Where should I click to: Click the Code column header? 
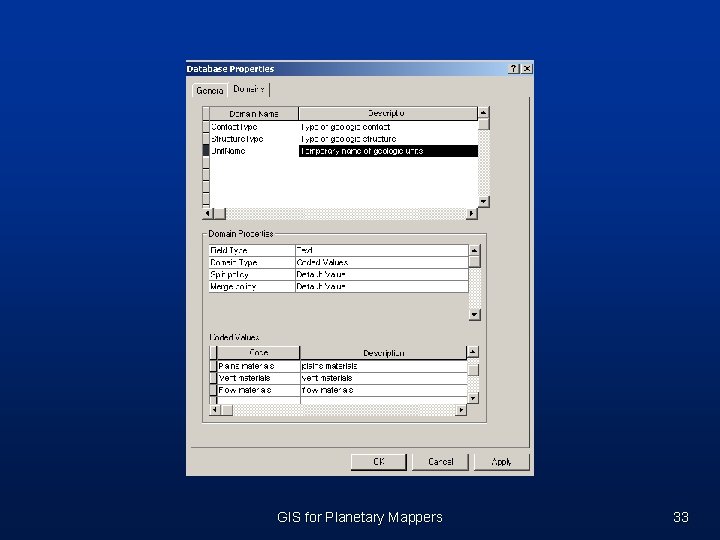point(258,353)
